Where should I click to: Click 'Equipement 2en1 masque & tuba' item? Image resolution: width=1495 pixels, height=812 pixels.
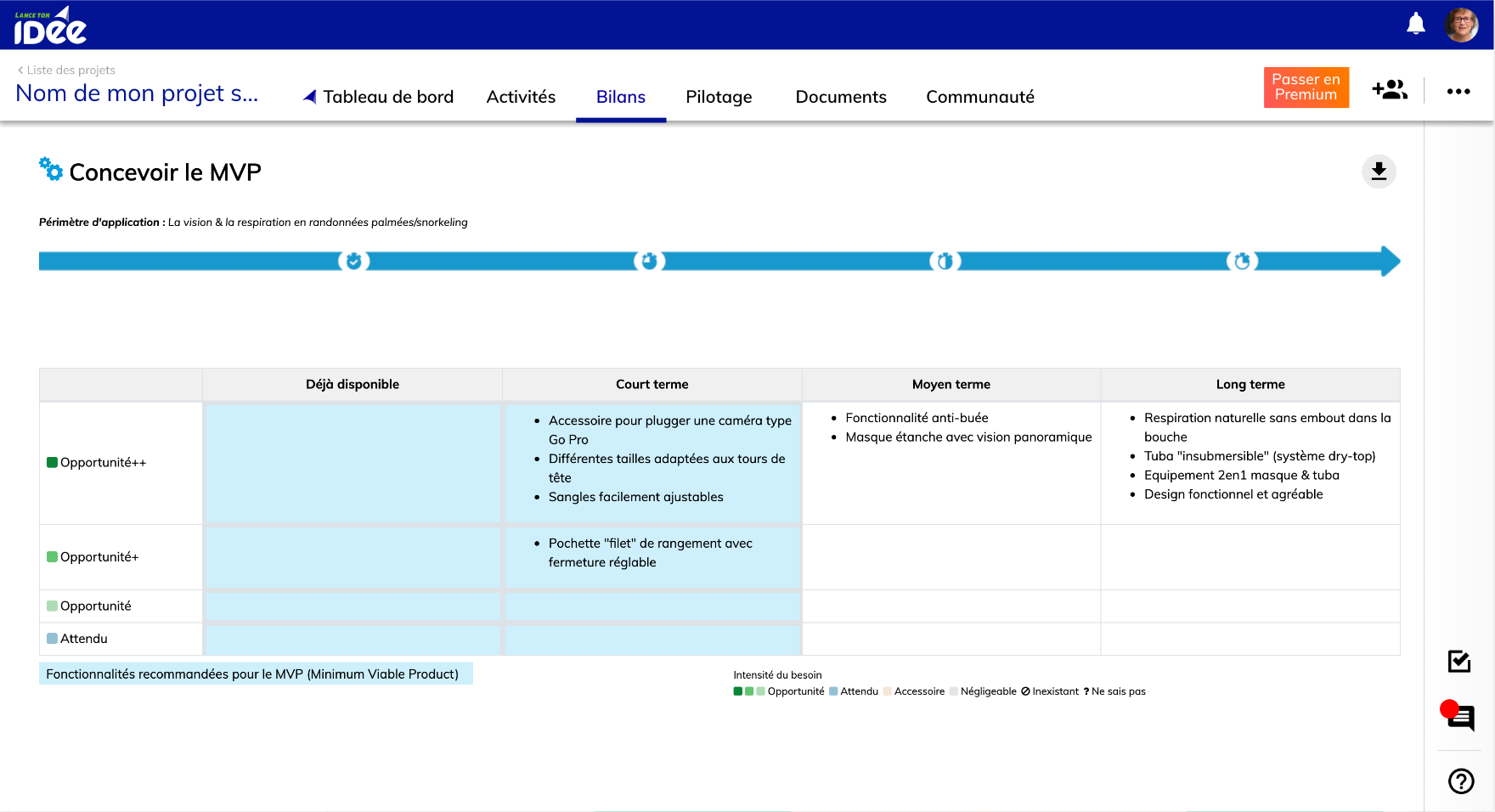coord(1241,475)
